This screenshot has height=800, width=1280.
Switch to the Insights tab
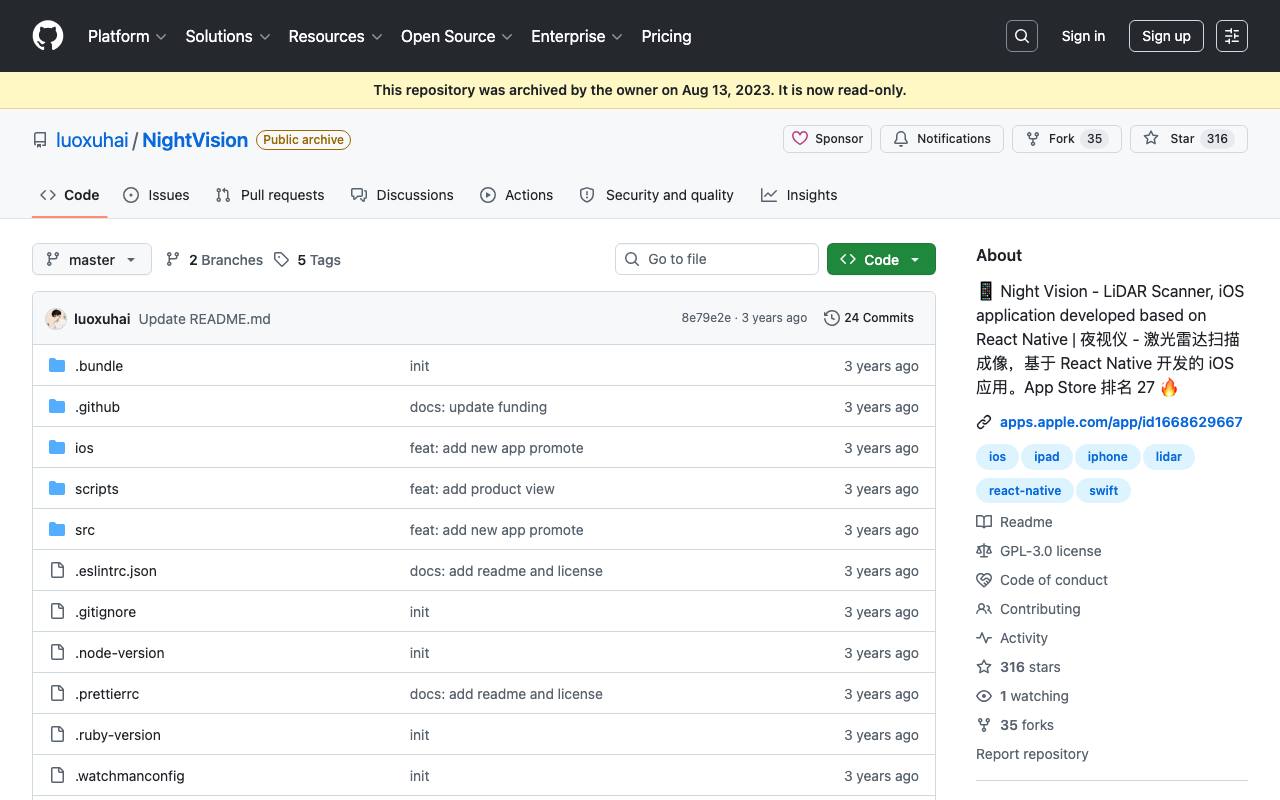(799, 195)
